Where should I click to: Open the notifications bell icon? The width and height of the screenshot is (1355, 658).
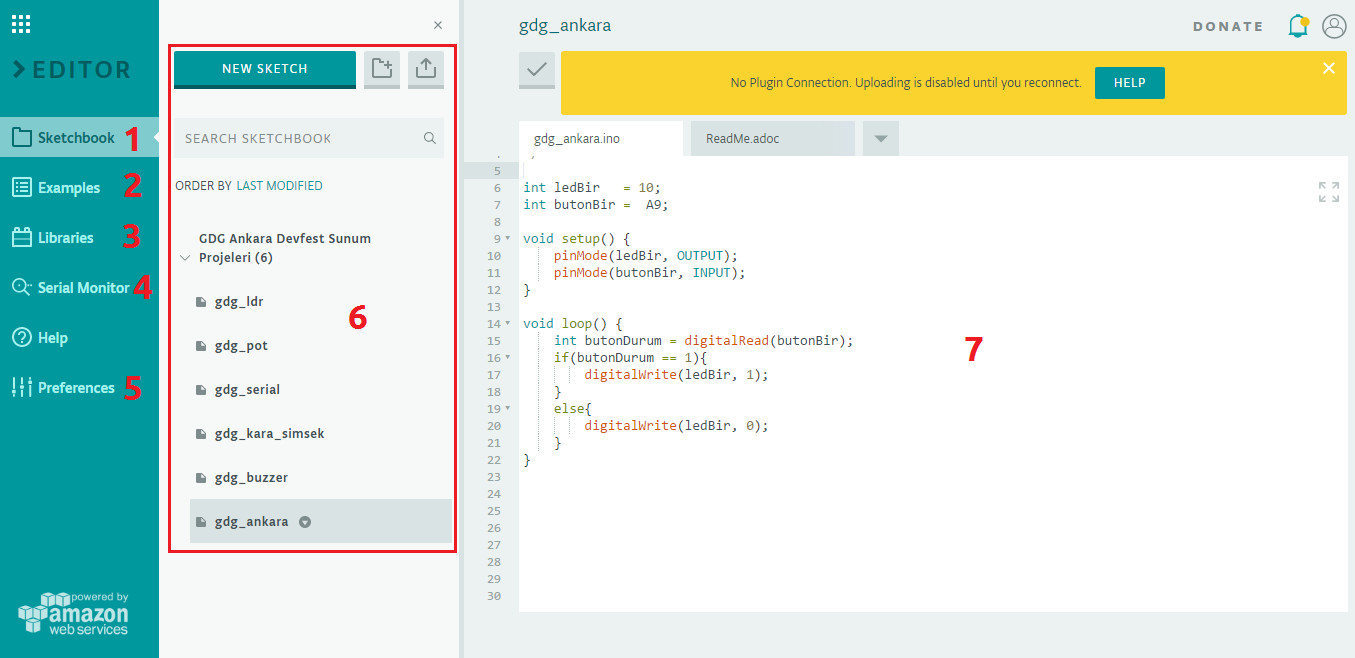[x=1298, y=26]
